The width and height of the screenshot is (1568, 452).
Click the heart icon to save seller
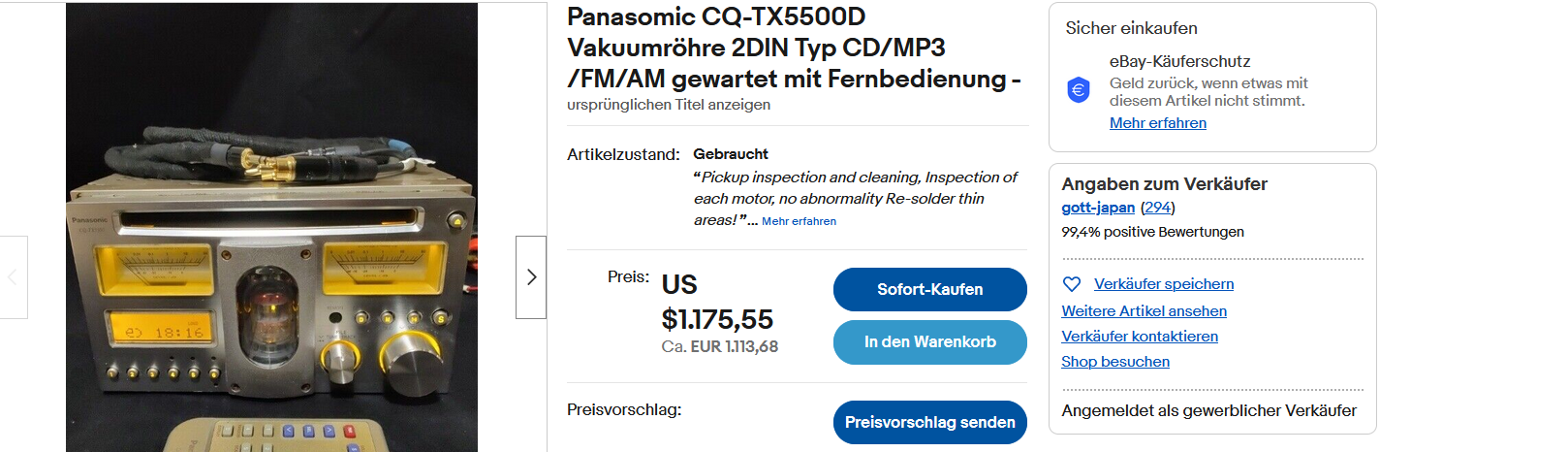point(1072,284)
